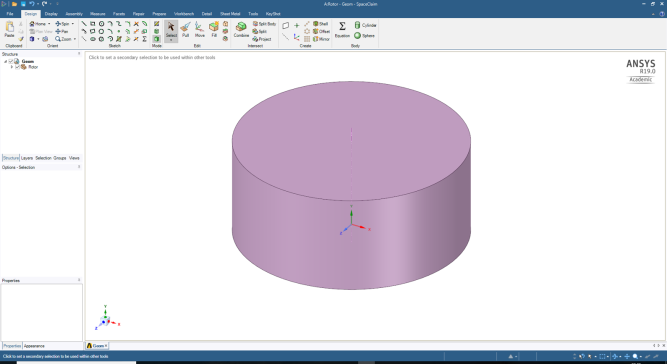Click the Plan View button
This screenshot has height=364, width=667.
[x=41, y=31]
